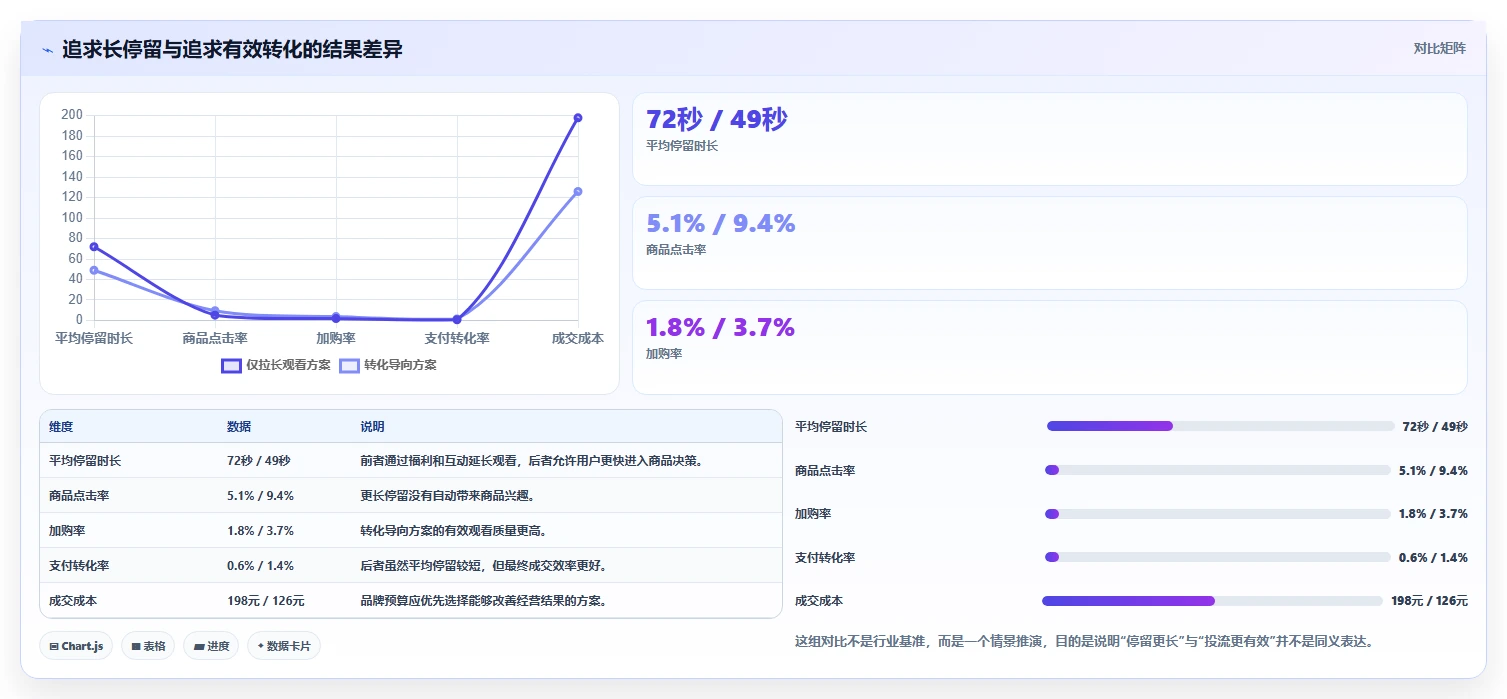Screen dimensions: 1507x699
Task: Click the progress value 198元 / 126元
Action: pyautogui.click(x=1429, y=601)
